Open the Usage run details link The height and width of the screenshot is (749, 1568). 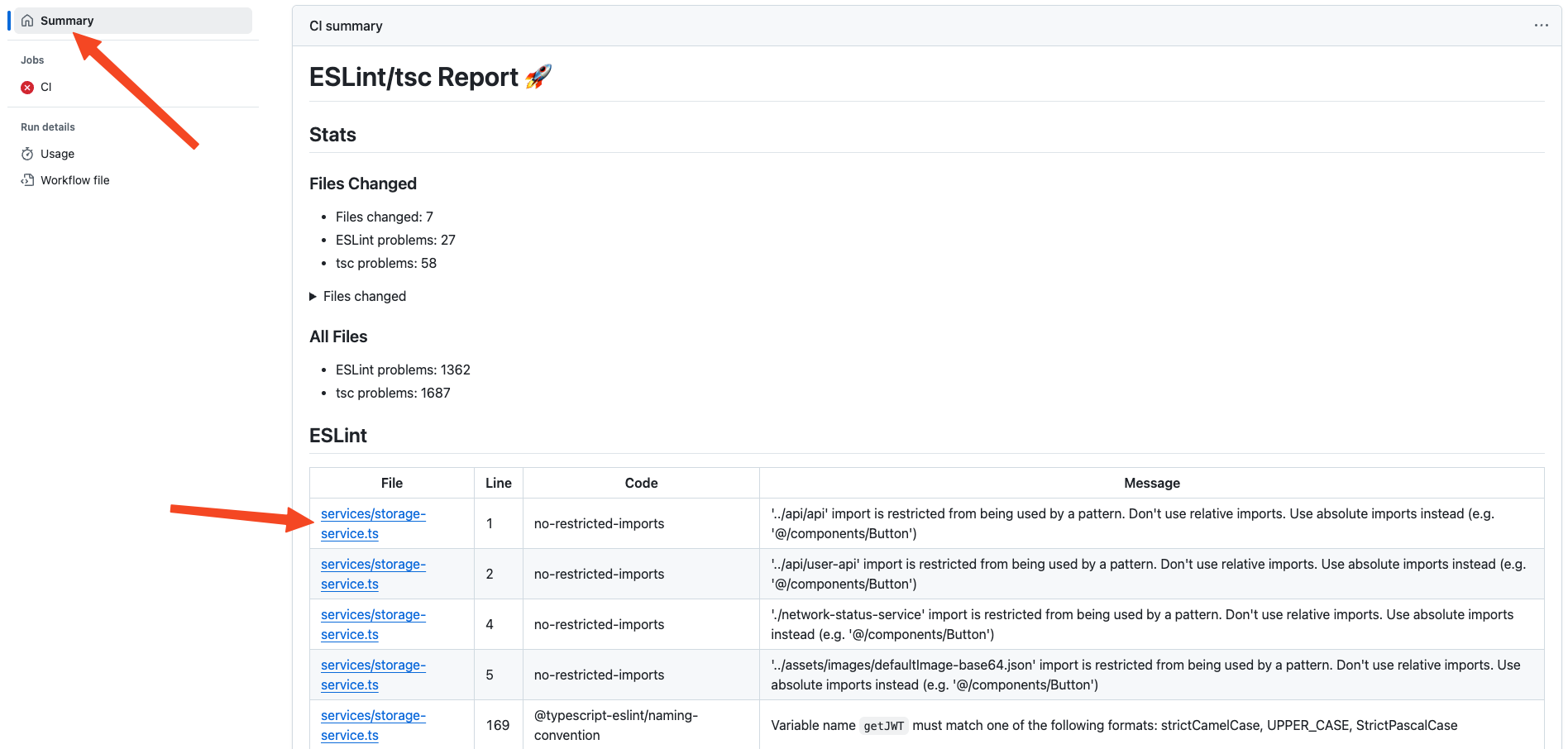click(57, 154)
